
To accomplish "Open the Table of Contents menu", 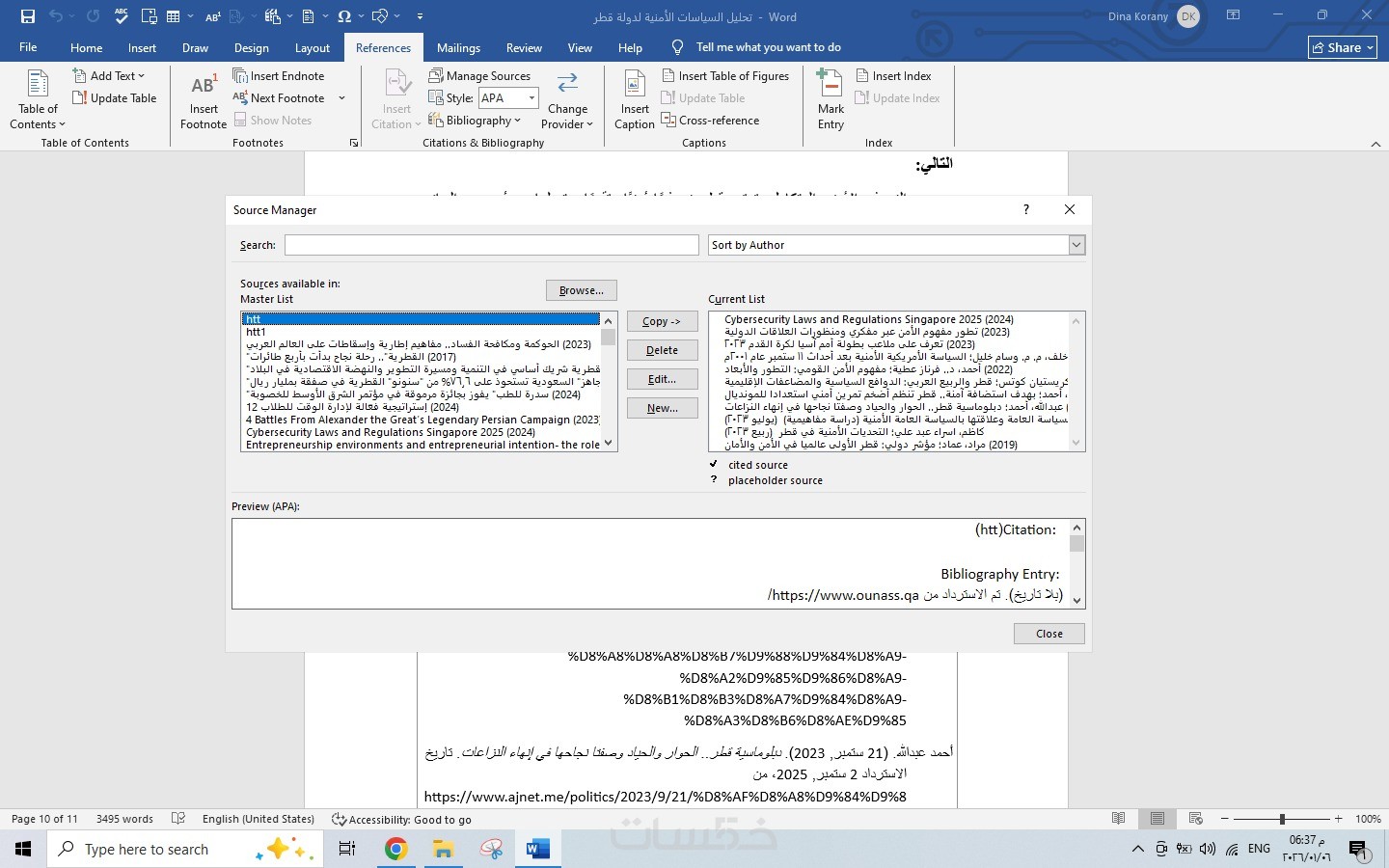I will [38, 99].
